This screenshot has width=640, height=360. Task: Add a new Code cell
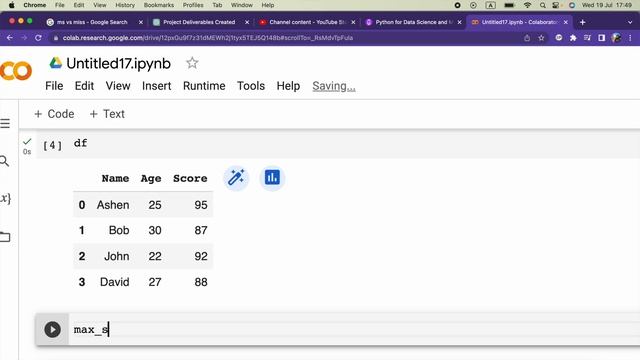click(54, 114)
